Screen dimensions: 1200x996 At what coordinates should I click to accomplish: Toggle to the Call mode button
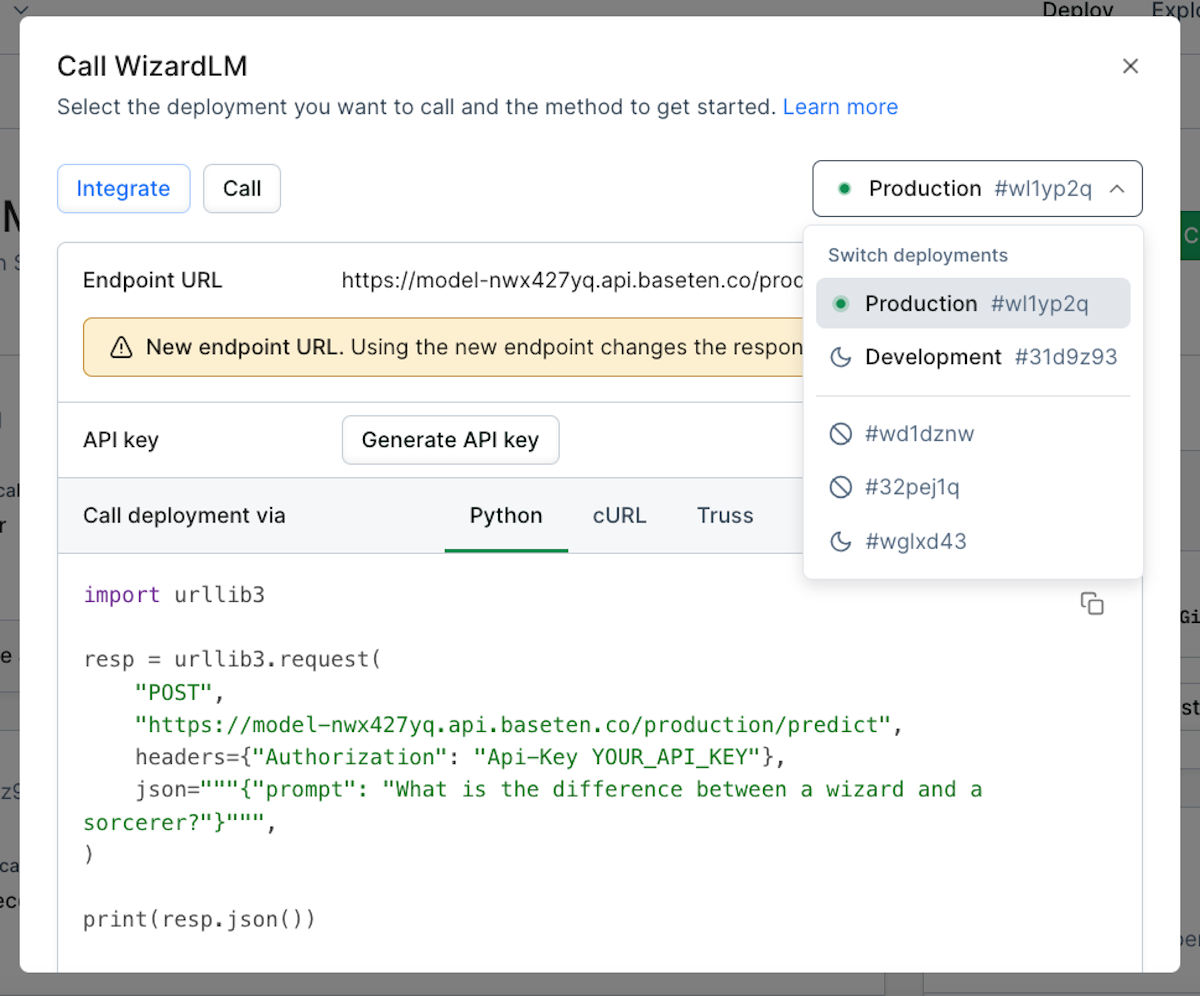(242, 189)
